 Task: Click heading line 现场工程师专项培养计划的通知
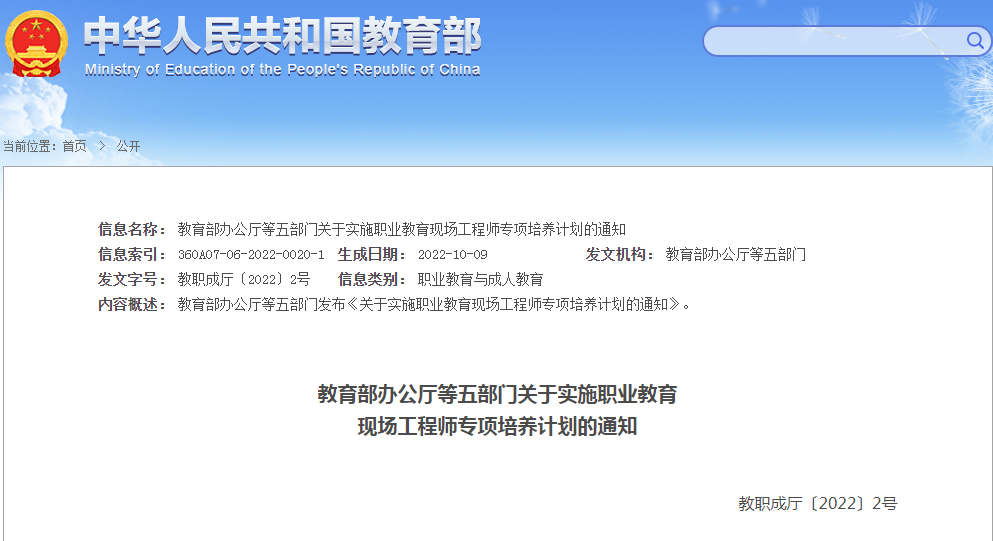pyautogui.click(x=497, y=428)
